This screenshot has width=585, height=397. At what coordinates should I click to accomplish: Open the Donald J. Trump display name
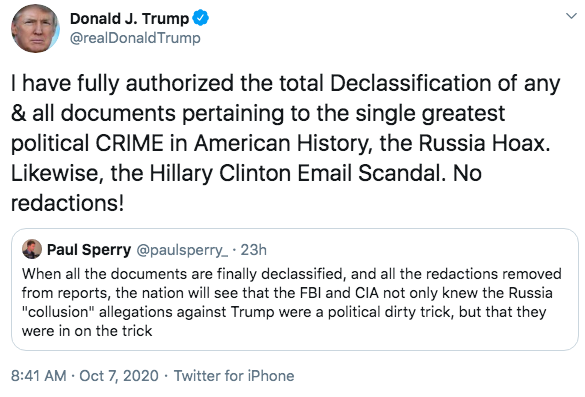pyautogui.click(x=129, y=18)
